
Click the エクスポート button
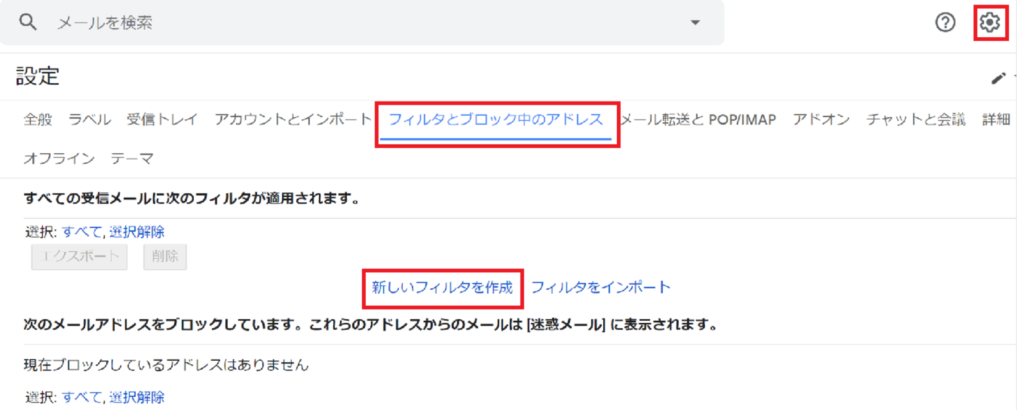pos(79,257)
